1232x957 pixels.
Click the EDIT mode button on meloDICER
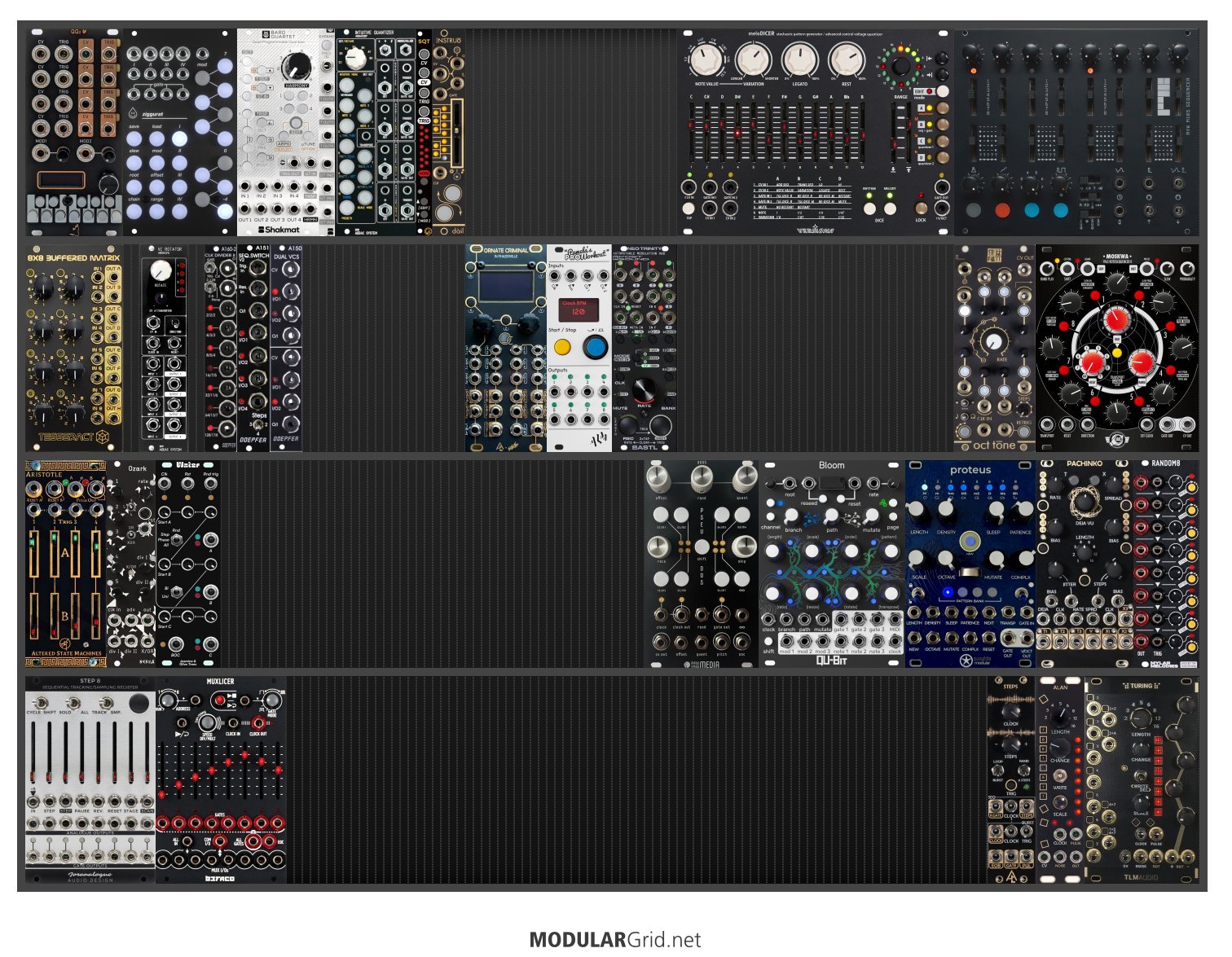tap(942, 91)
